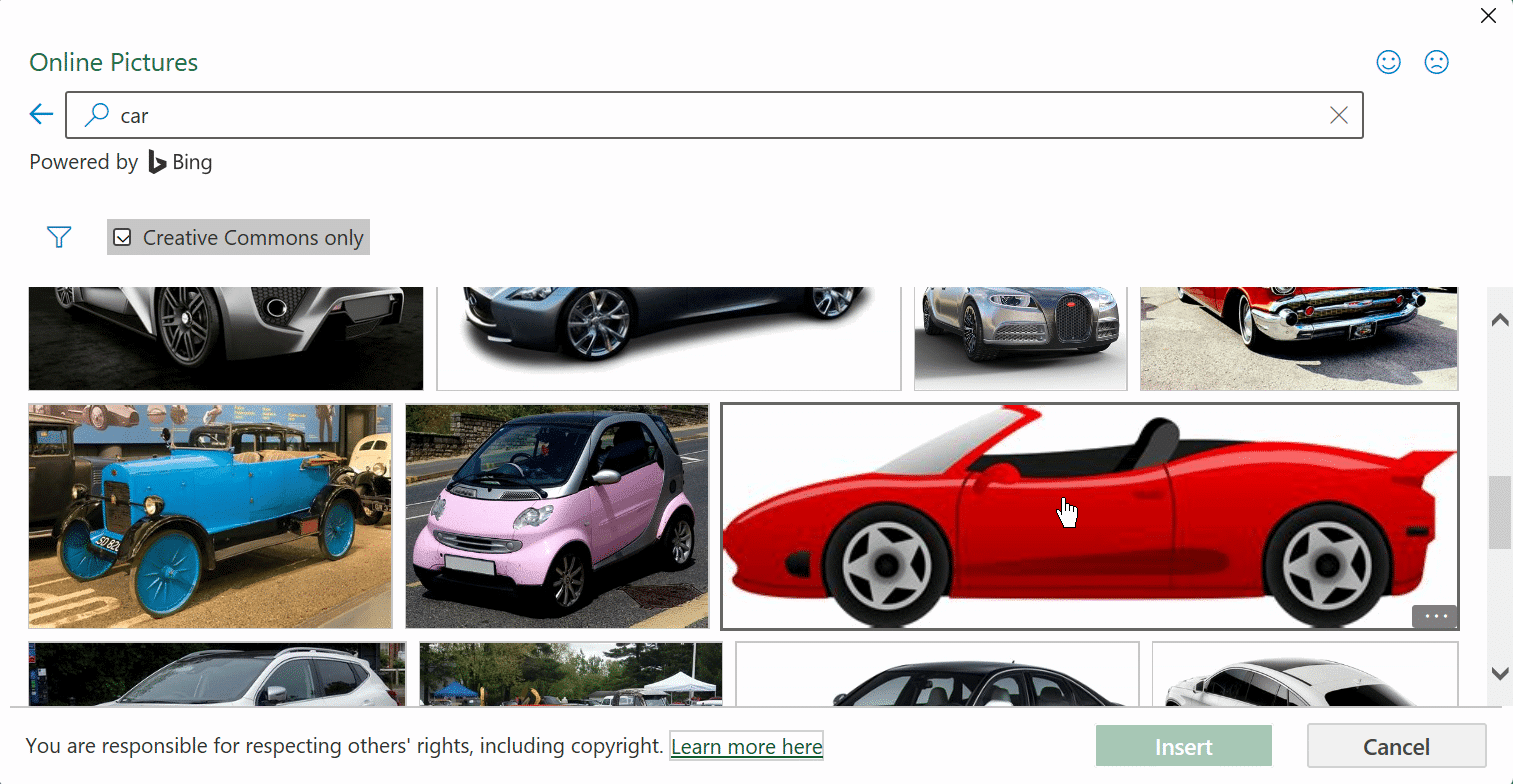
Task: Send positive feedback with smiley face
Action: tap(1388, 62)
